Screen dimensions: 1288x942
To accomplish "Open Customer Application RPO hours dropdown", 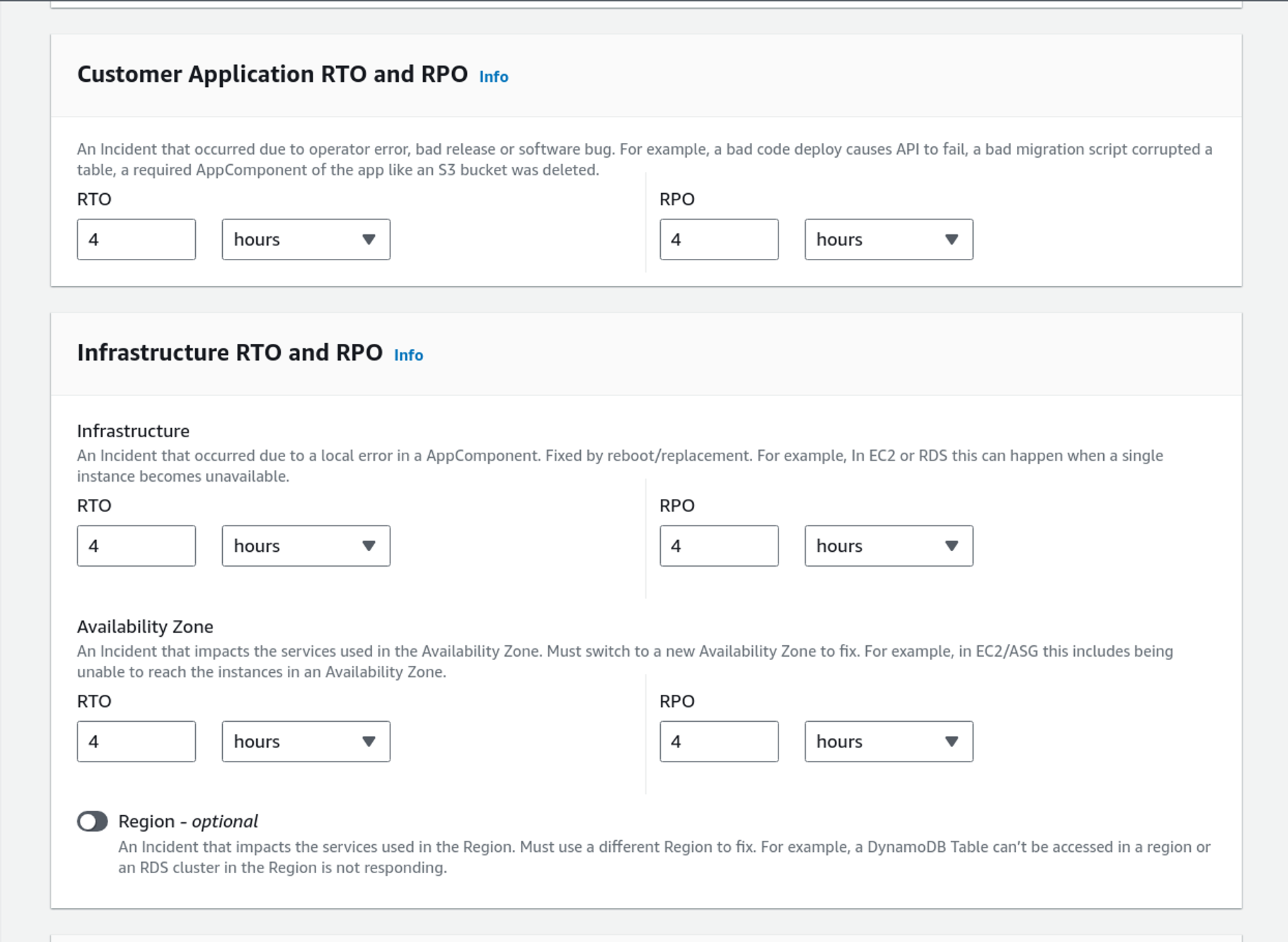I will [x=888, y=240].
